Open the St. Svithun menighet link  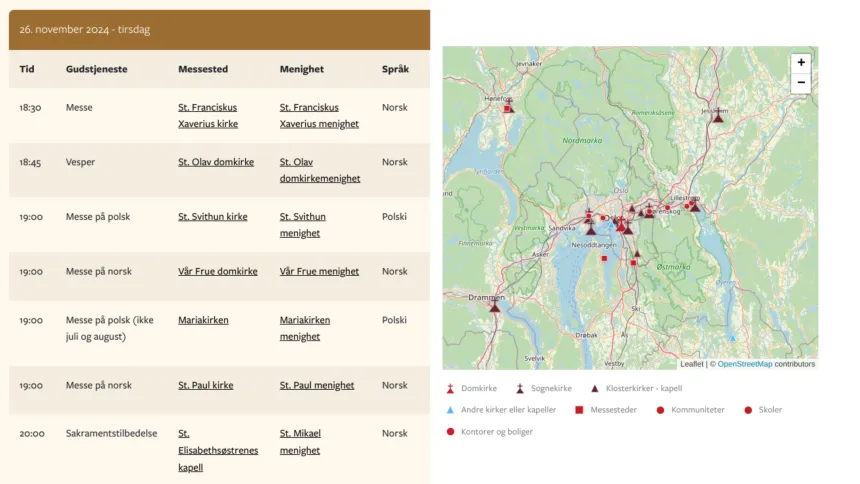coord(303,225)
